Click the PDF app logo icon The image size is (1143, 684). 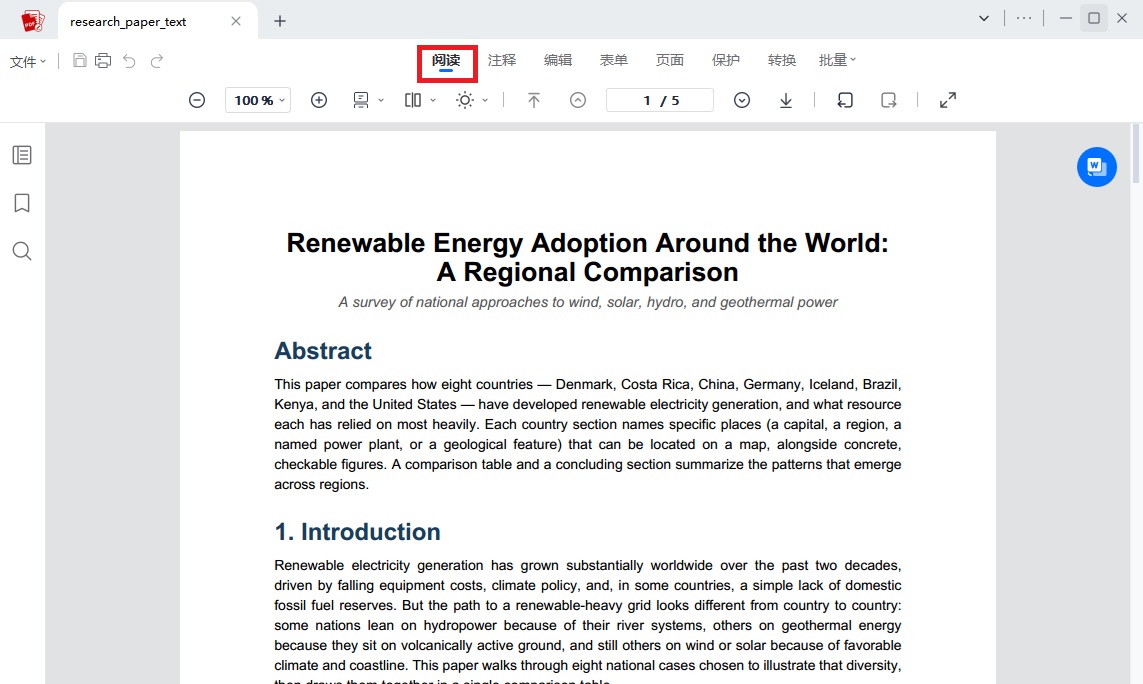click(32, 21)
